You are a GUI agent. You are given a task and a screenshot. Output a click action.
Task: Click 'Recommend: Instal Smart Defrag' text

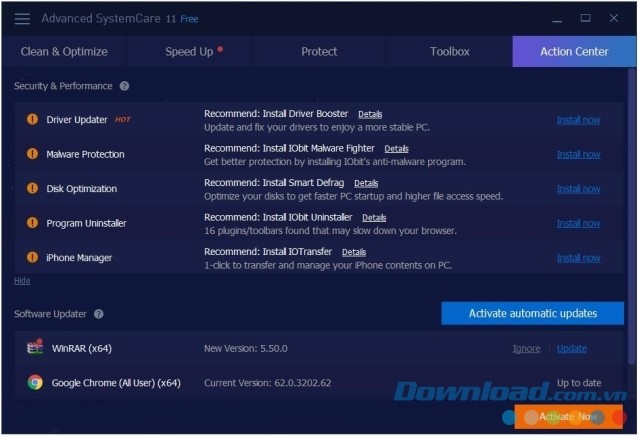[x=274, y=183]
